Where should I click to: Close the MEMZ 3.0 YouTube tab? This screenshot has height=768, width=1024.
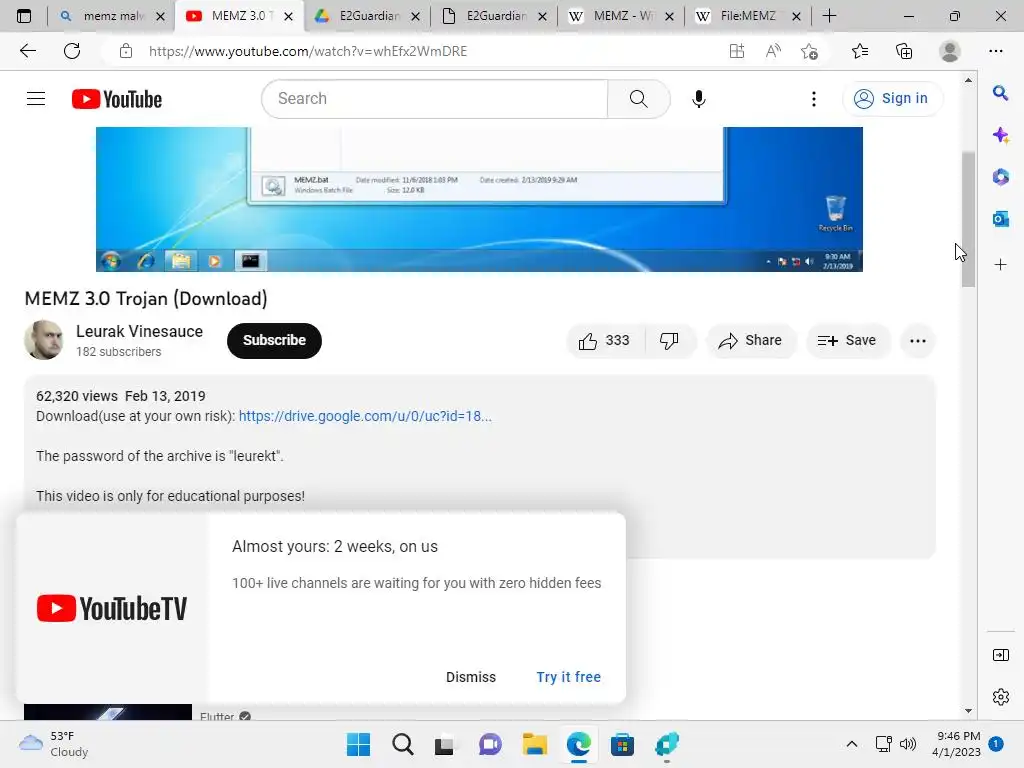[x=288, y=16]
